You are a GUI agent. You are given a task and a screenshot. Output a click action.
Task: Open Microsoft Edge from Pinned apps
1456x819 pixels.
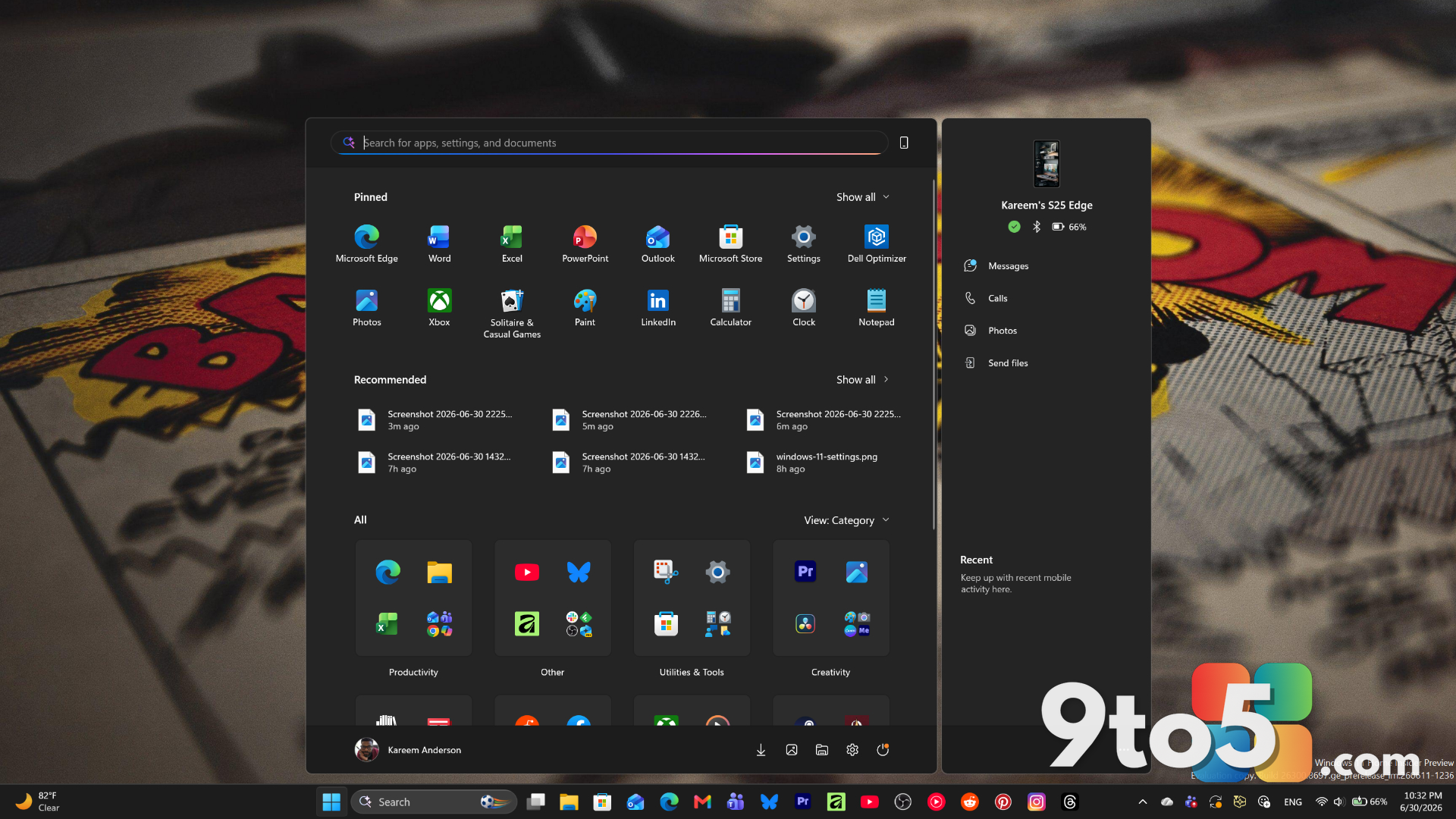point(366,244)
